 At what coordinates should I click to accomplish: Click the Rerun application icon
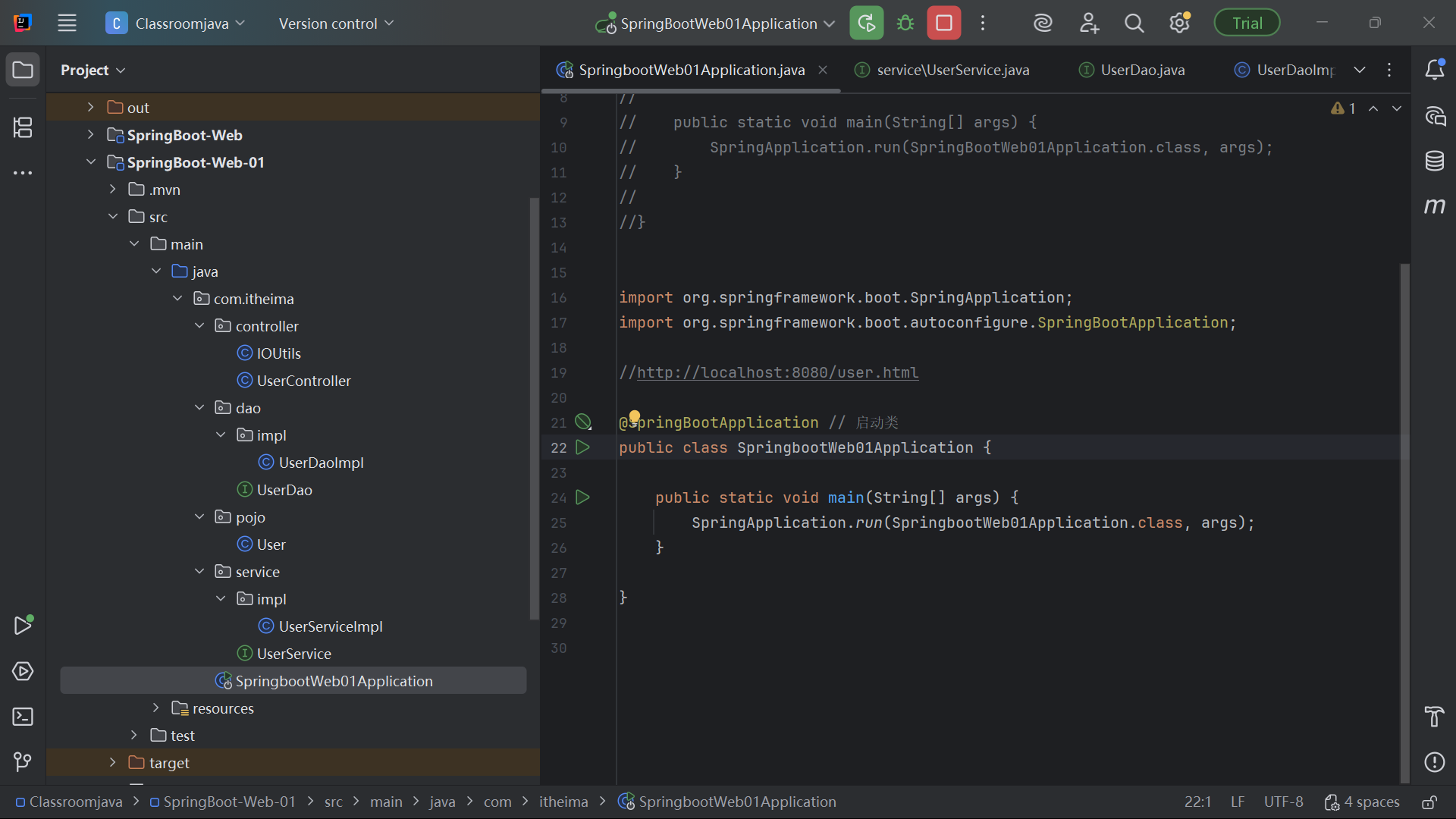pyautogui.click(x=866, y=23)
